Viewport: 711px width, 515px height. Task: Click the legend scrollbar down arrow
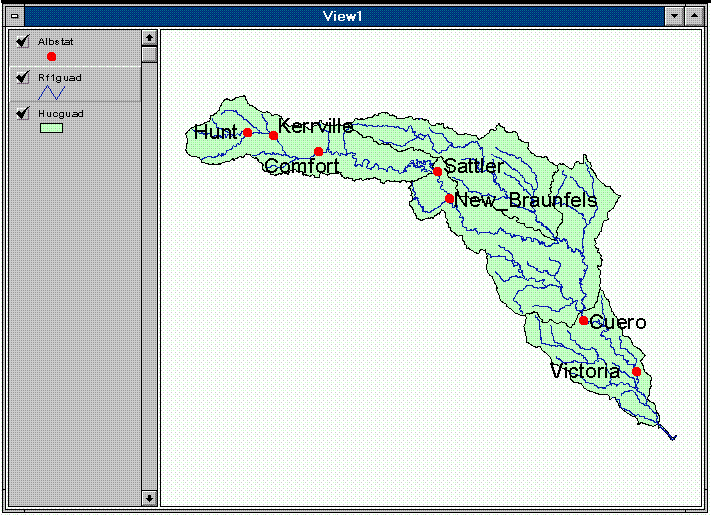(x=149, y=497)
